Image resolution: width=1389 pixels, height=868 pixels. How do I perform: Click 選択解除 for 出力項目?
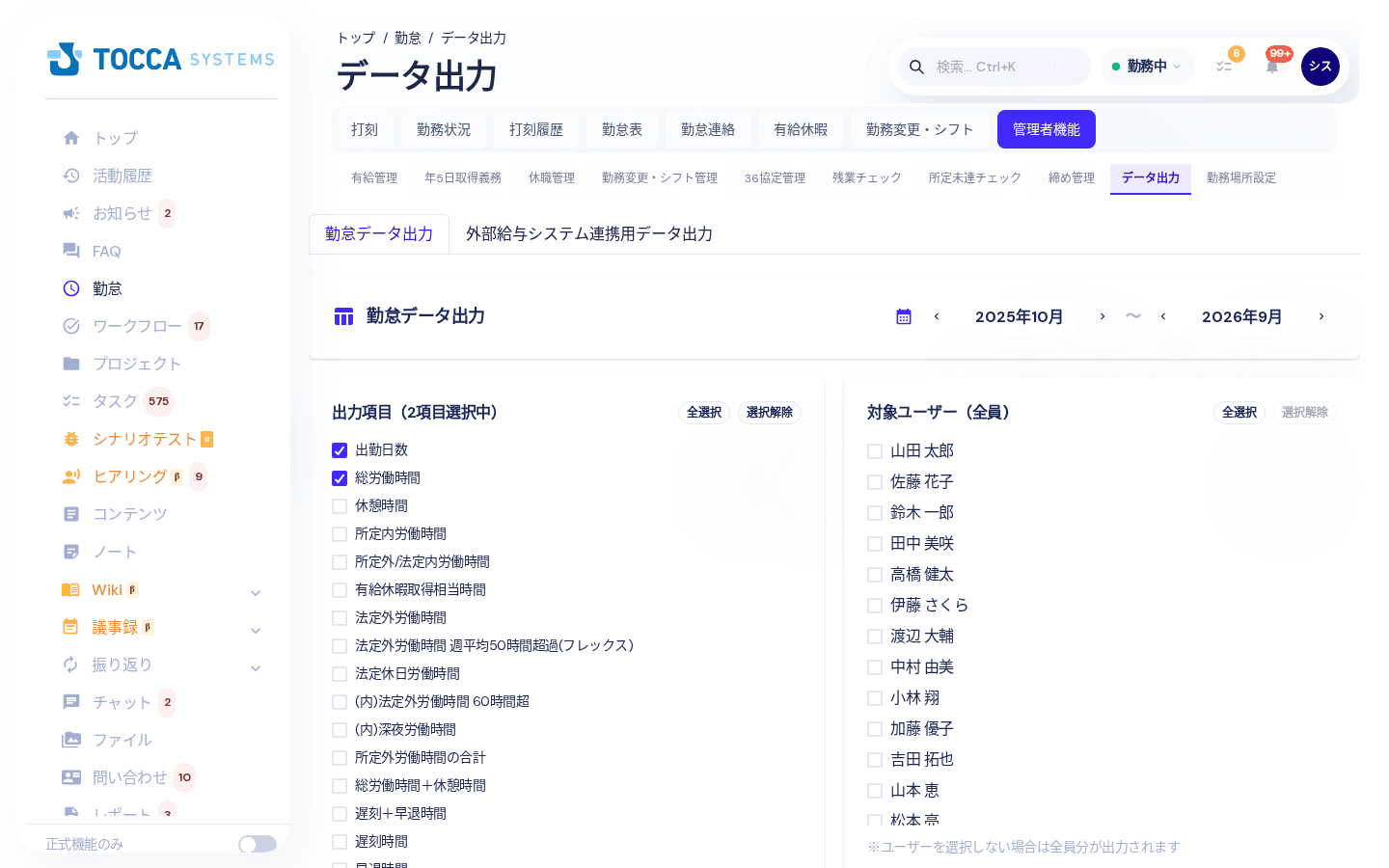pyautogui.click(x=770, y=413)
